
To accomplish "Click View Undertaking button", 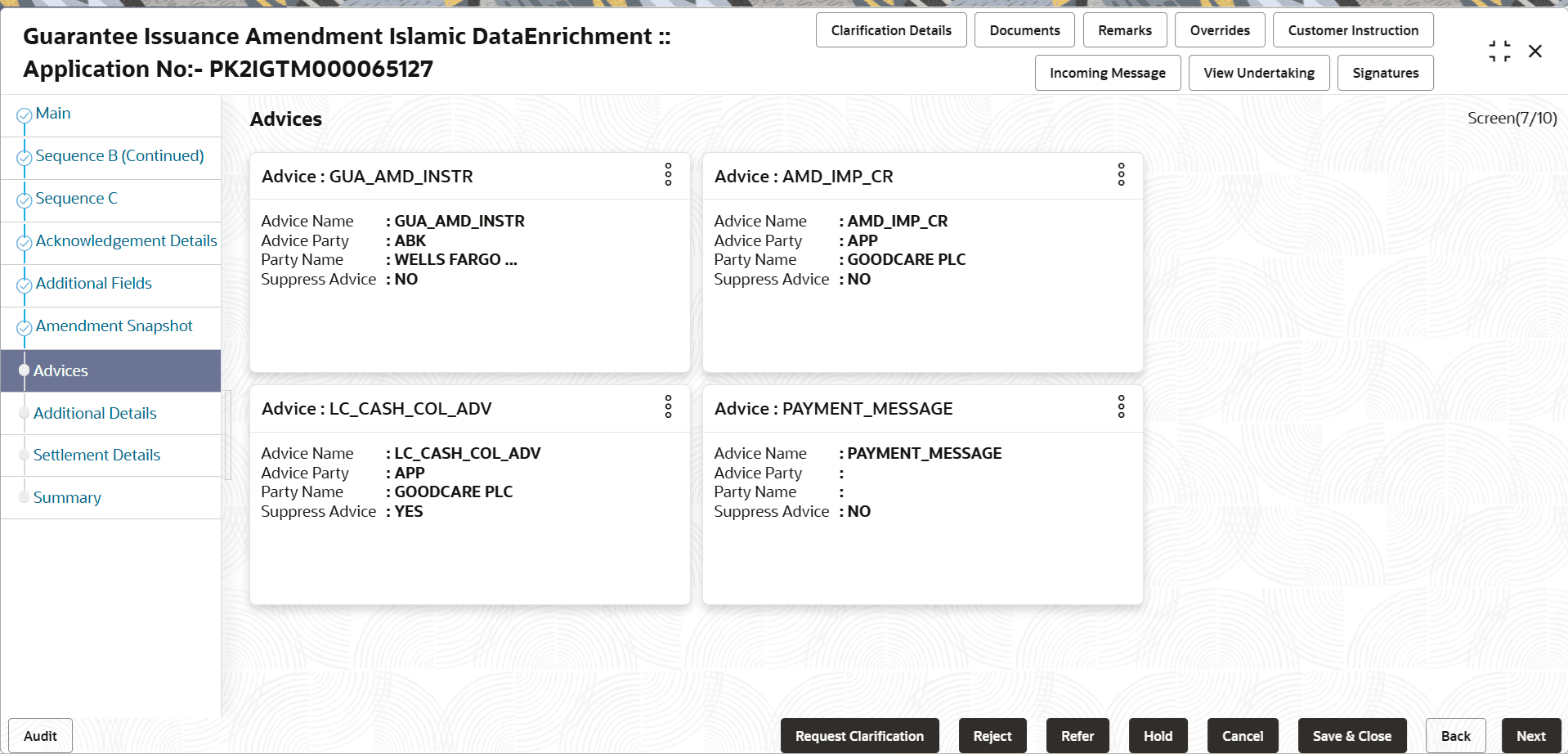I will tap(1259, 73).
